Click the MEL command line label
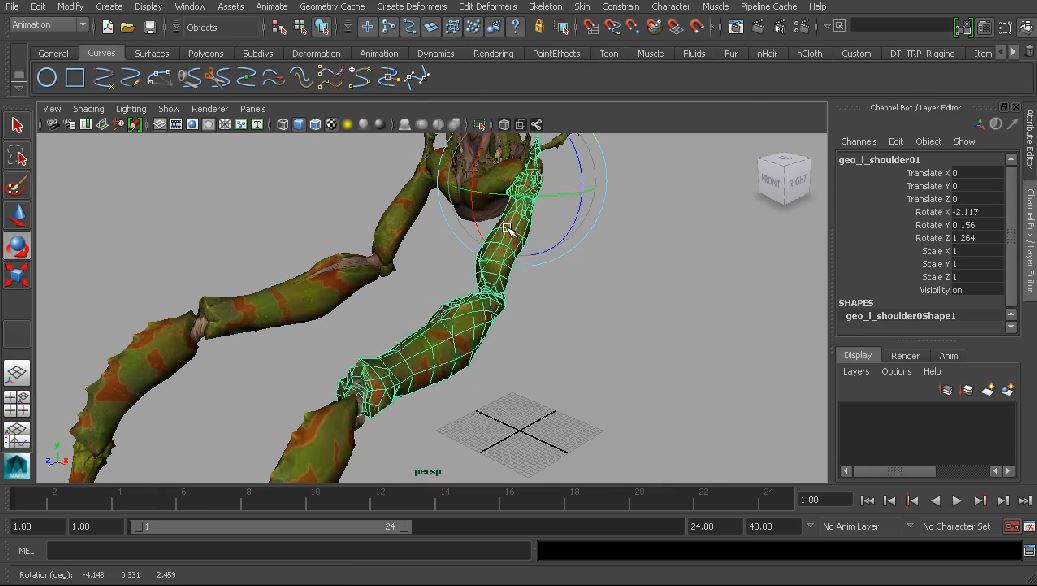The height and width of the screenshot is (586, 1037). coord(26,550)
